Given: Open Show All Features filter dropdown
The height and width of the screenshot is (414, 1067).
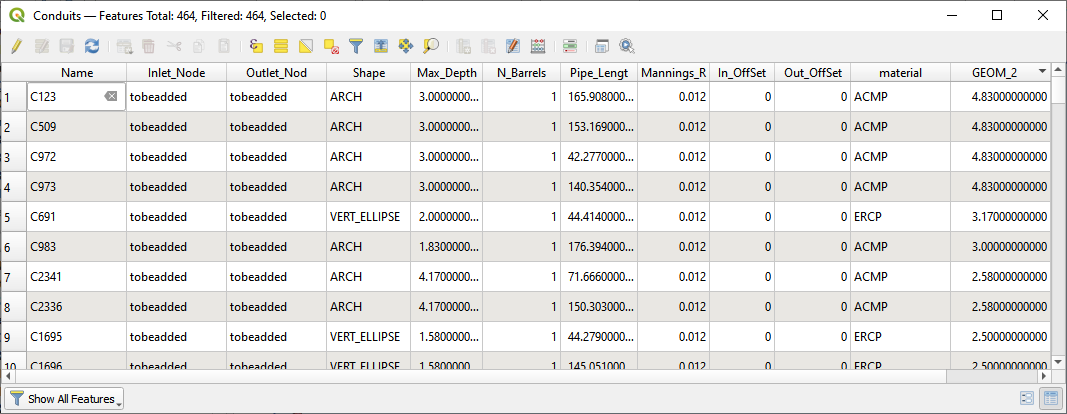Looking at the screenshot, I should pyautogui.click(x=65, y=399).
